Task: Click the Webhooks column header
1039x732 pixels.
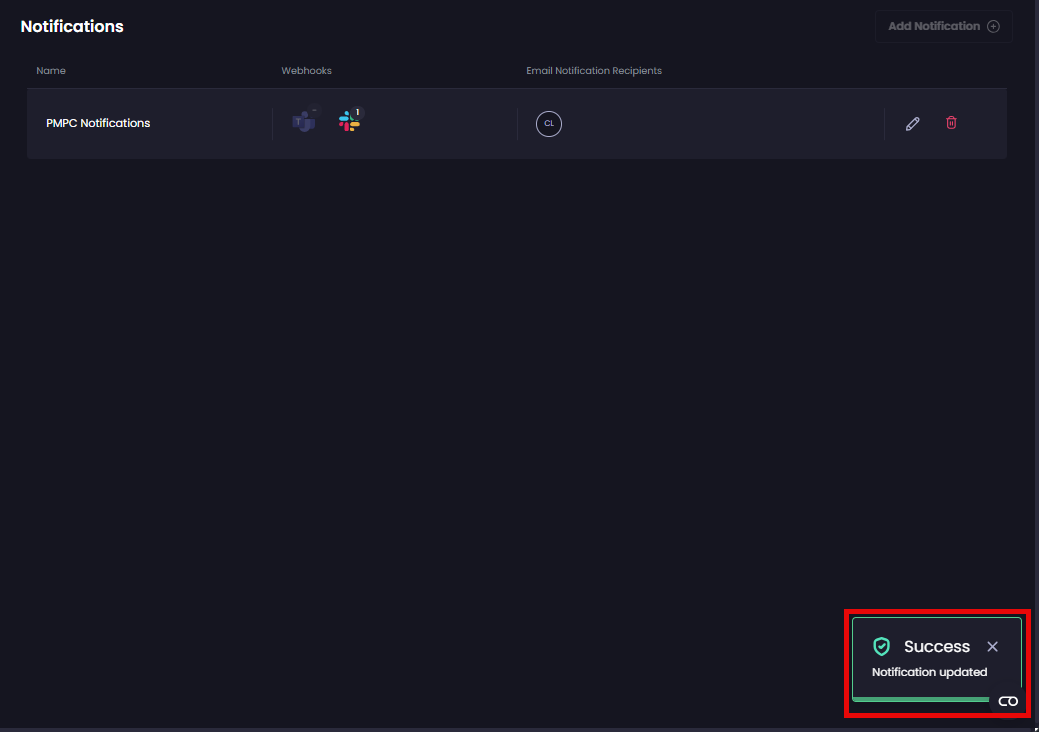Action: click(306, 71)
